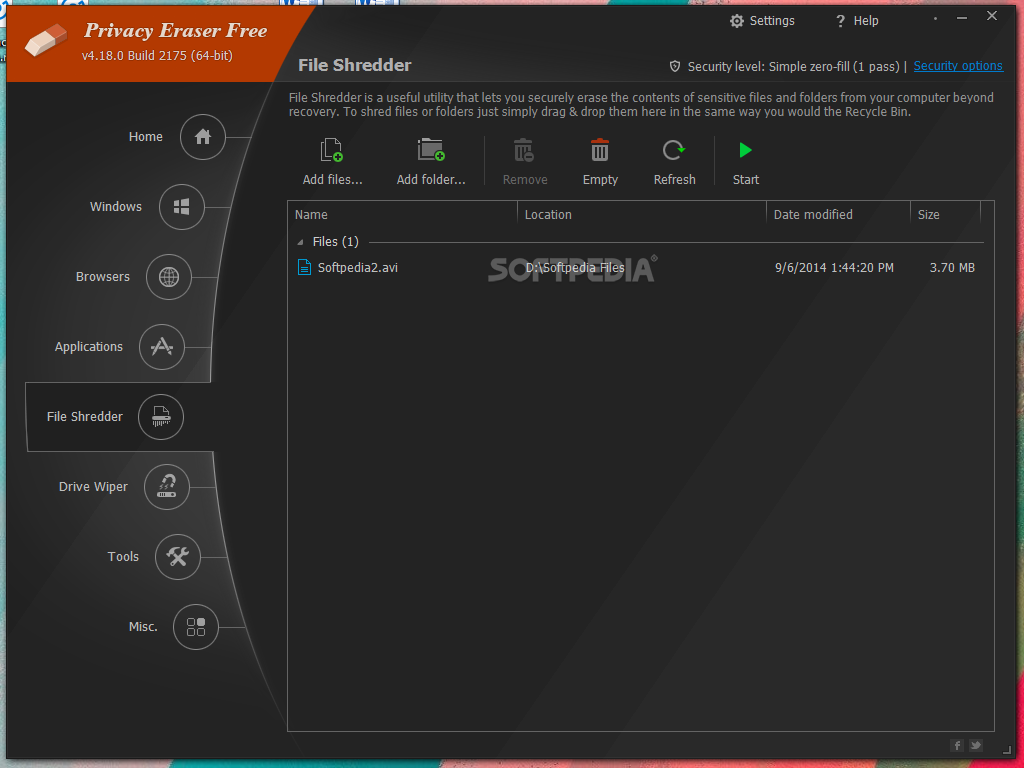Open the Drive Wiper magnet icon

[x=167, y=487]
